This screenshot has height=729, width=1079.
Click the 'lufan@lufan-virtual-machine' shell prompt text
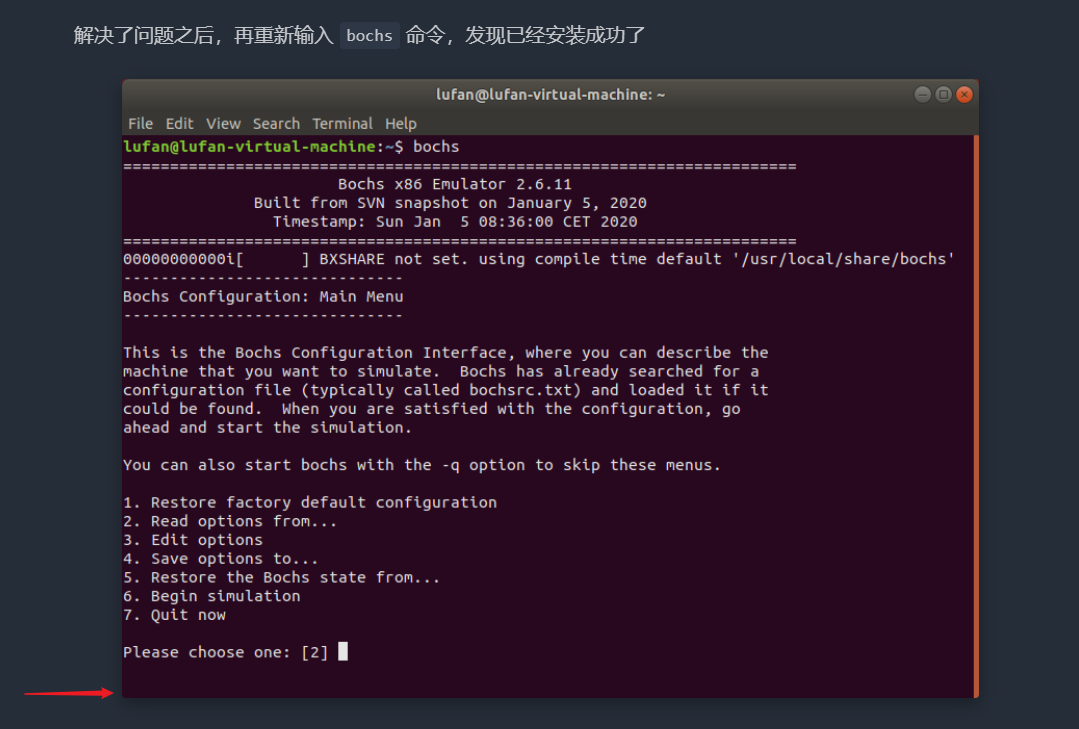point(251,147)
